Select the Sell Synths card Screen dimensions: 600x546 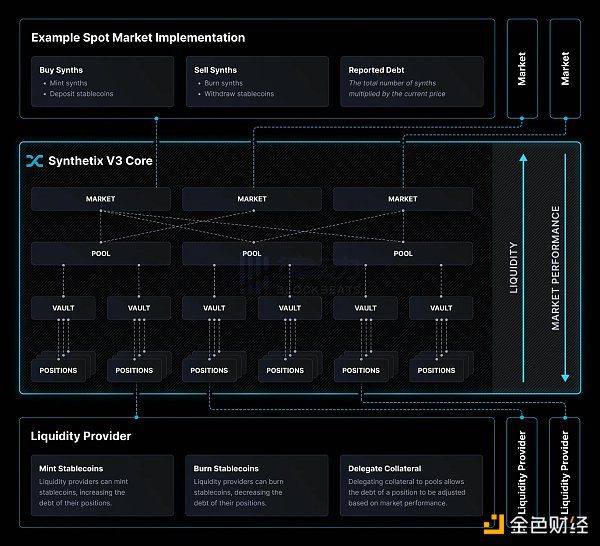click(x=257, y=81)
